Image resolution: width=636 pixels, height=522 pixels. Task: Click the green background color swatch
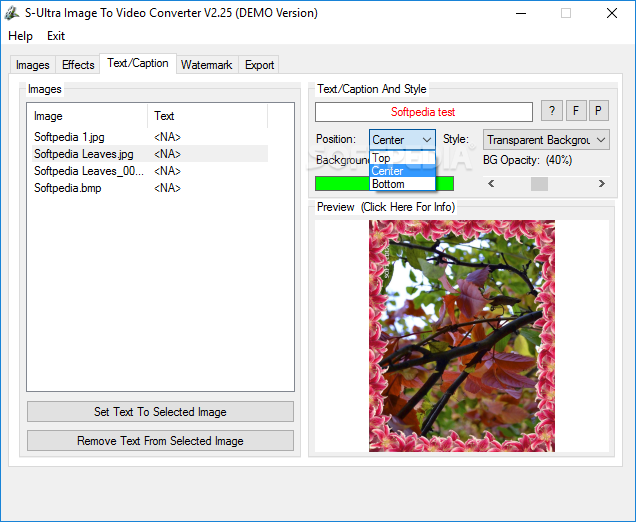point(384,184)
